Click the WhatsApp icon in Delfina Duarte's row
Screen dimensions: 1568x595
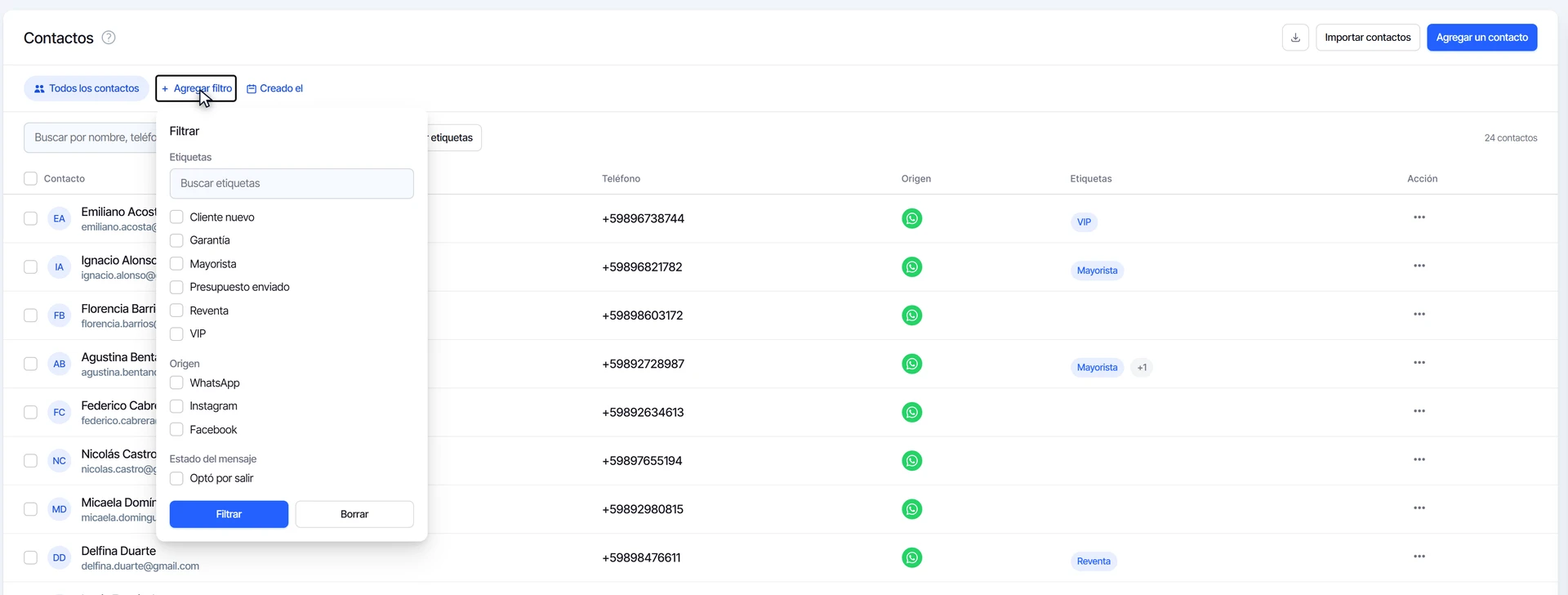912,557
